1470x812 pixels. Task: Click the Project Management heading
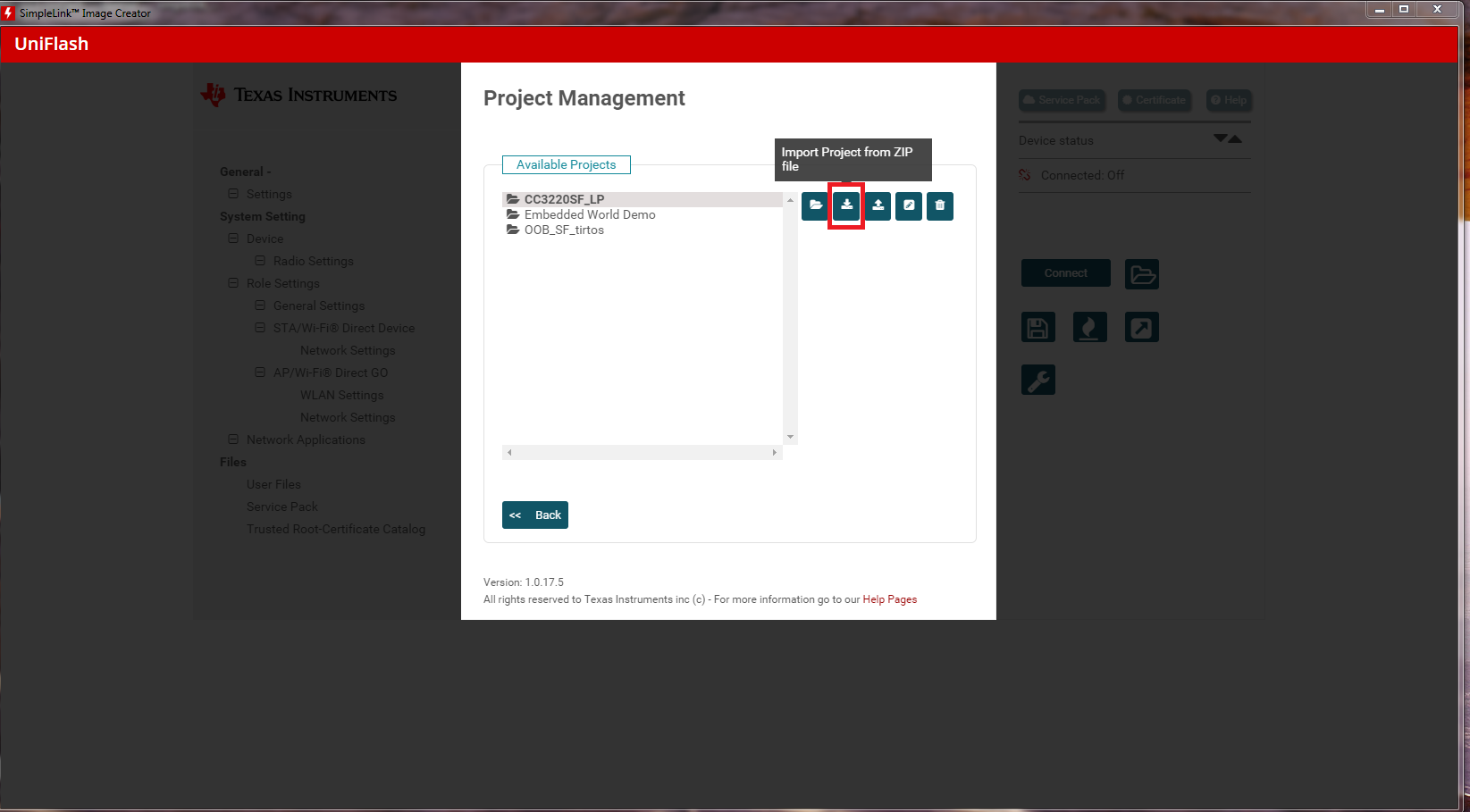[584, 98]
